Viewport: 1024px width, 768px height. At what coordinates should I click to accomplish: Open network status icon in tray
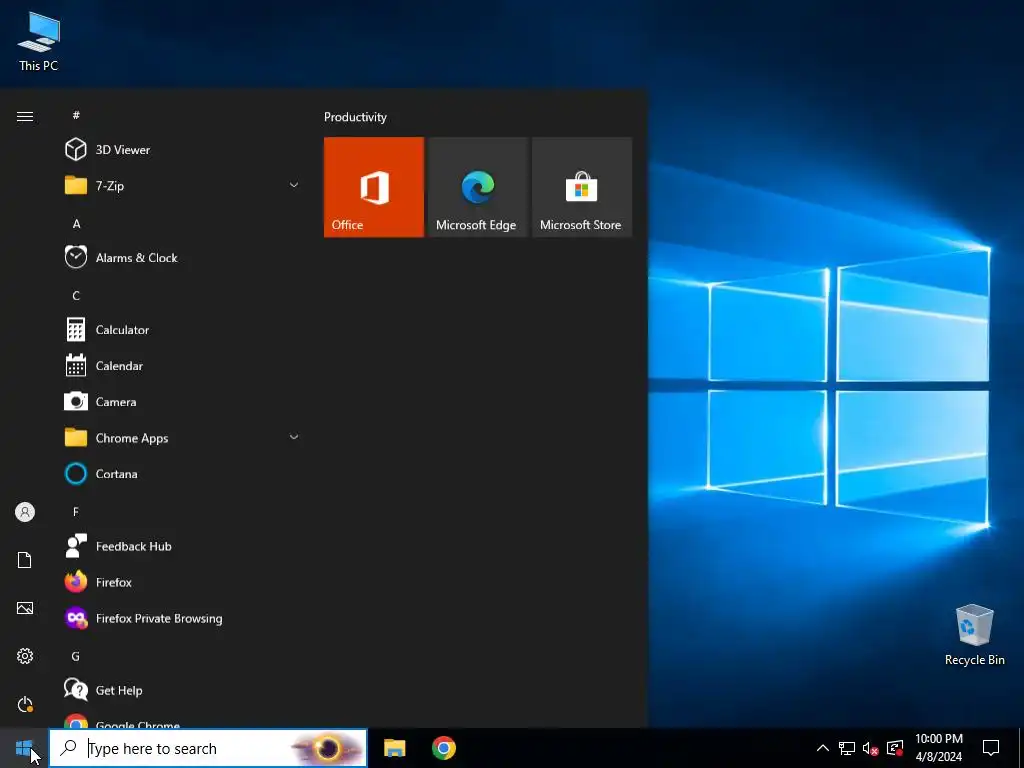click(x=847, y=748)
